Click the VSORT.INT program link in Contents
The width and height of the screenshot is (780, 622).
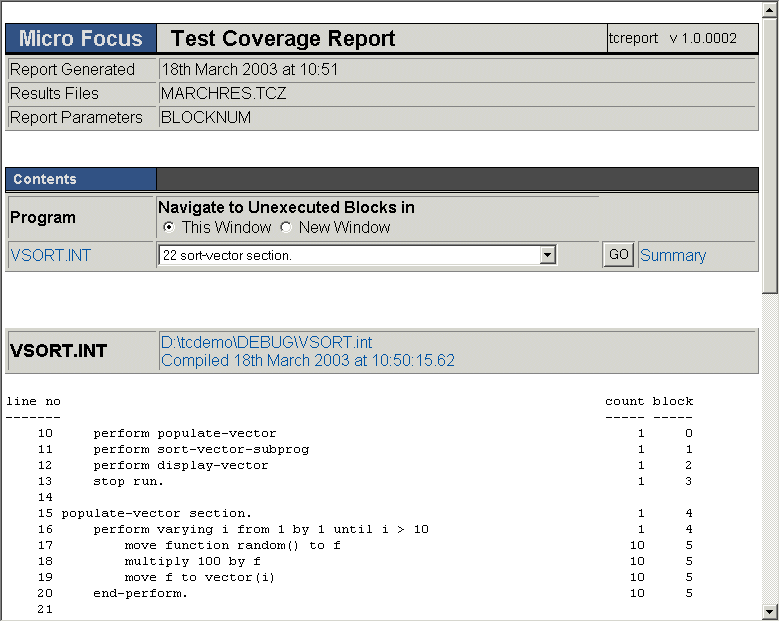[x=50, y=256]
